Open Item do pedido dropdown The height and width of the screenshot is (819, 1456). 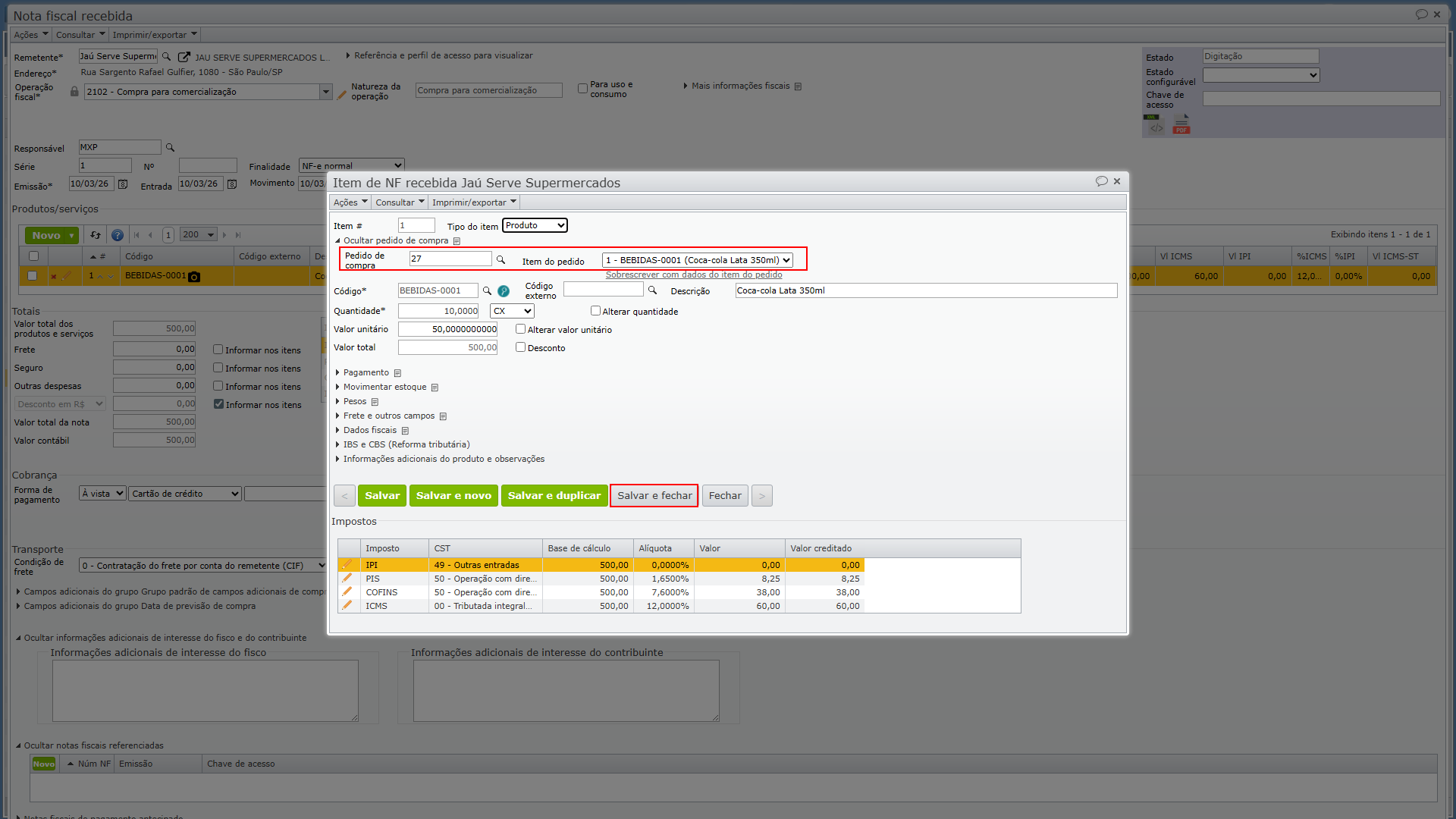tap(698, 260)
